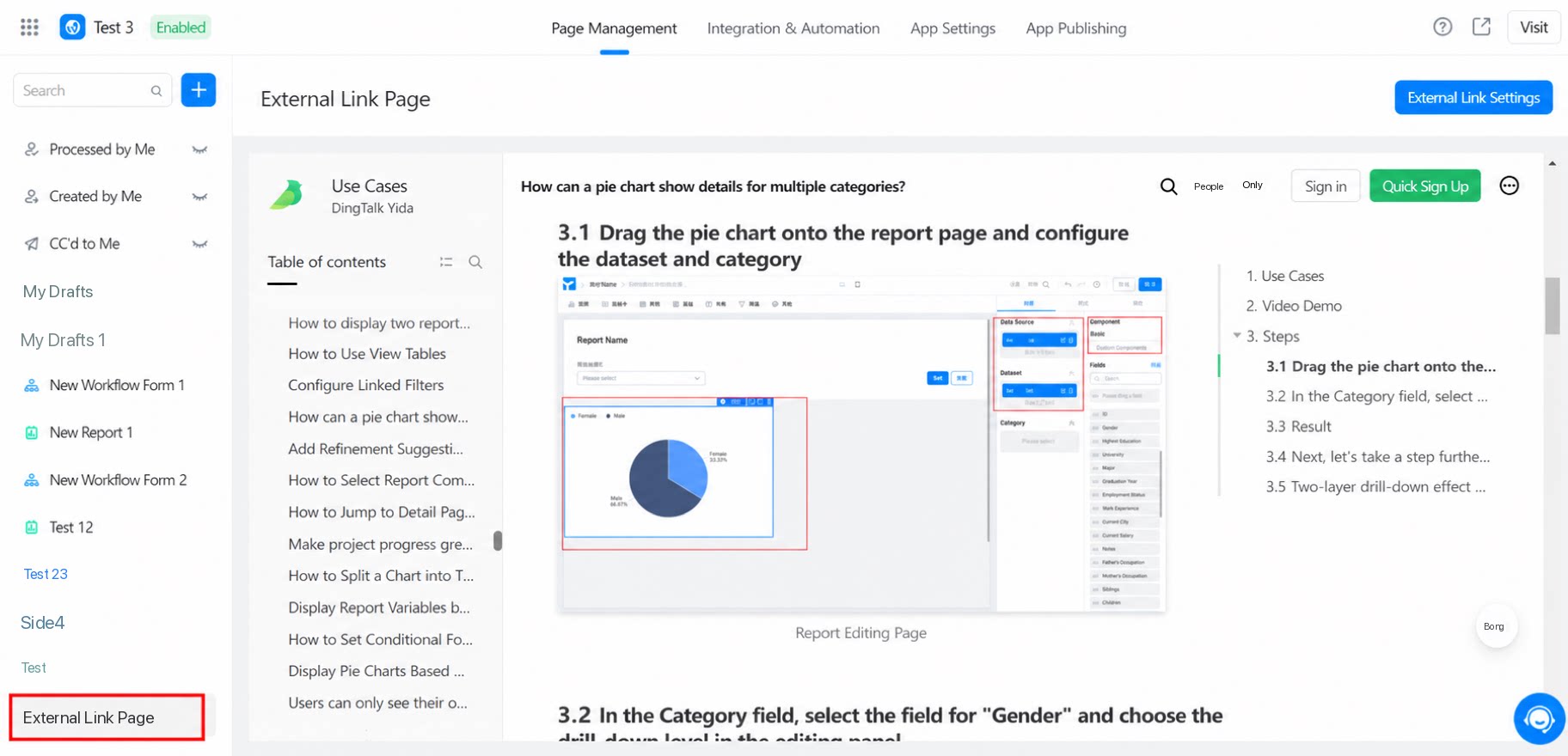Open the apps grid menu icon
1568x756 pixels.
[29, 27]
